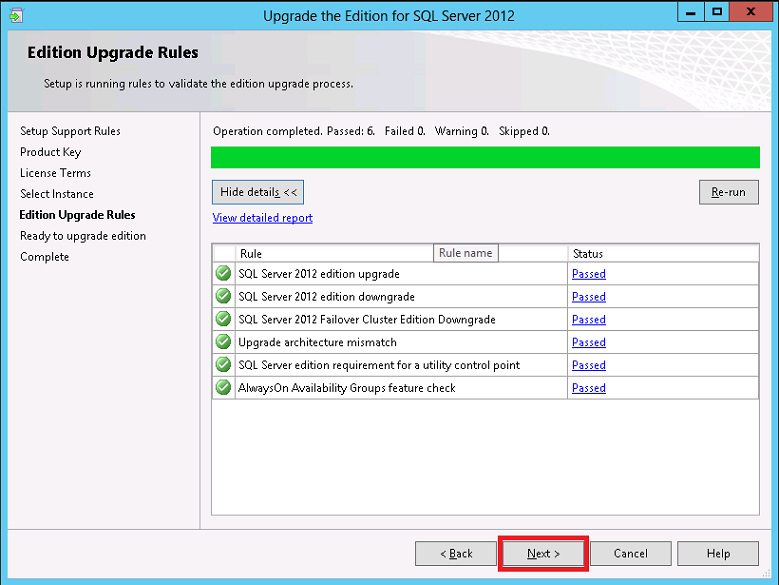
Task: Select the Complete step in sidebar
Action: [44, 257]
